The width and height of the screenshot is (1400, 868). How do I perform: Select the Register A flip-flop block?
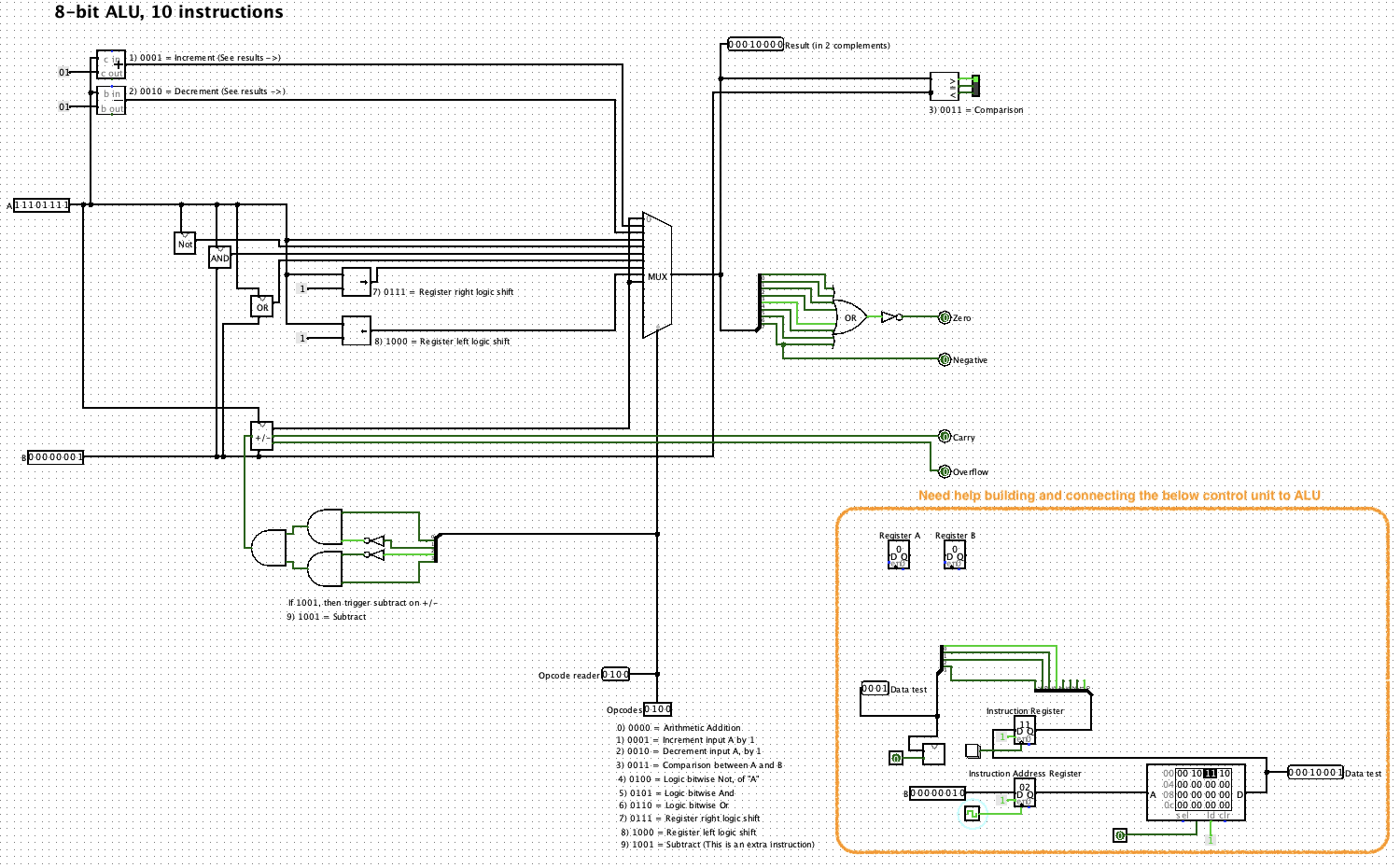pos(898,554)
